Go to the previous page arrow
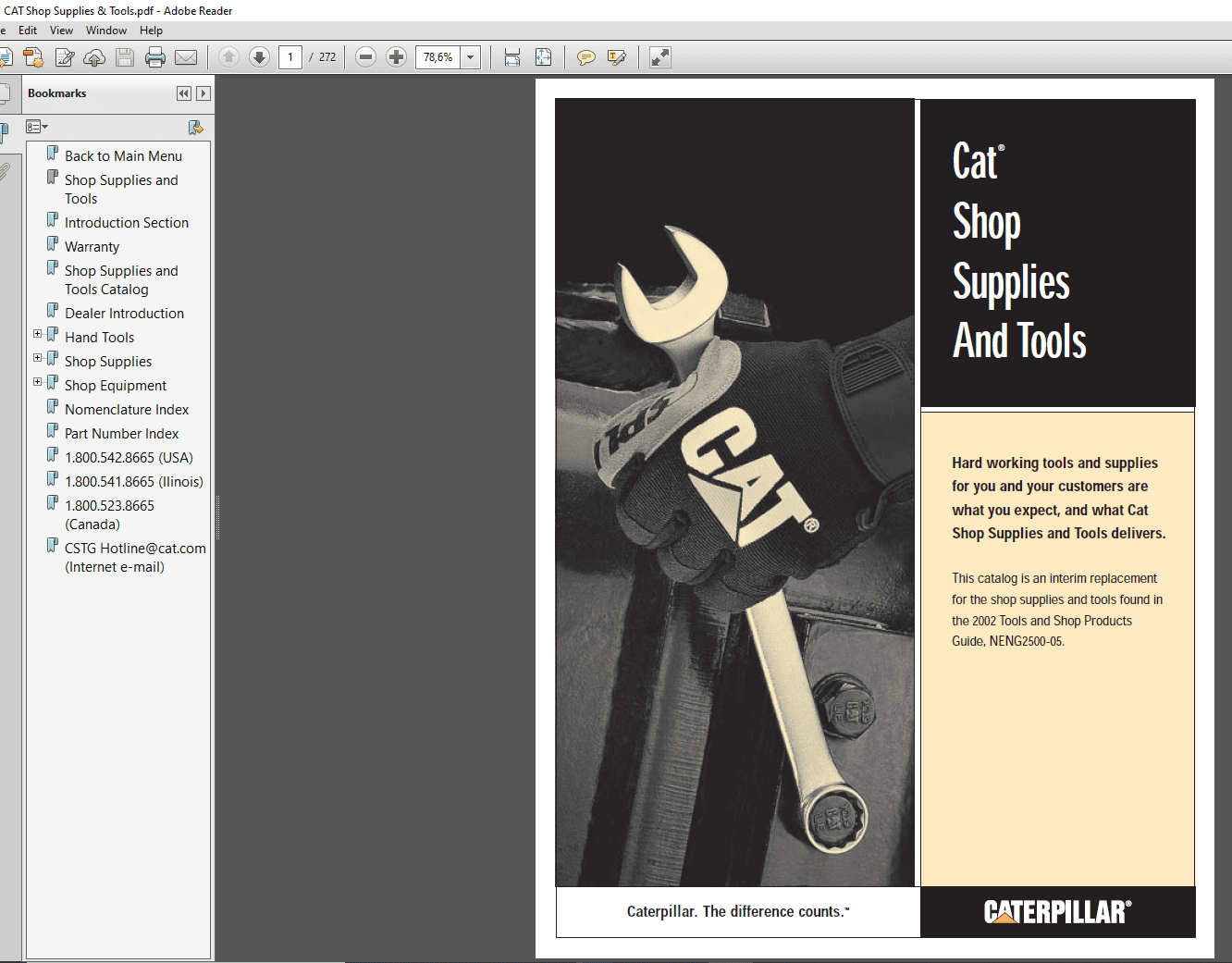Screen dimensions: 1232x963 point(228,57)
